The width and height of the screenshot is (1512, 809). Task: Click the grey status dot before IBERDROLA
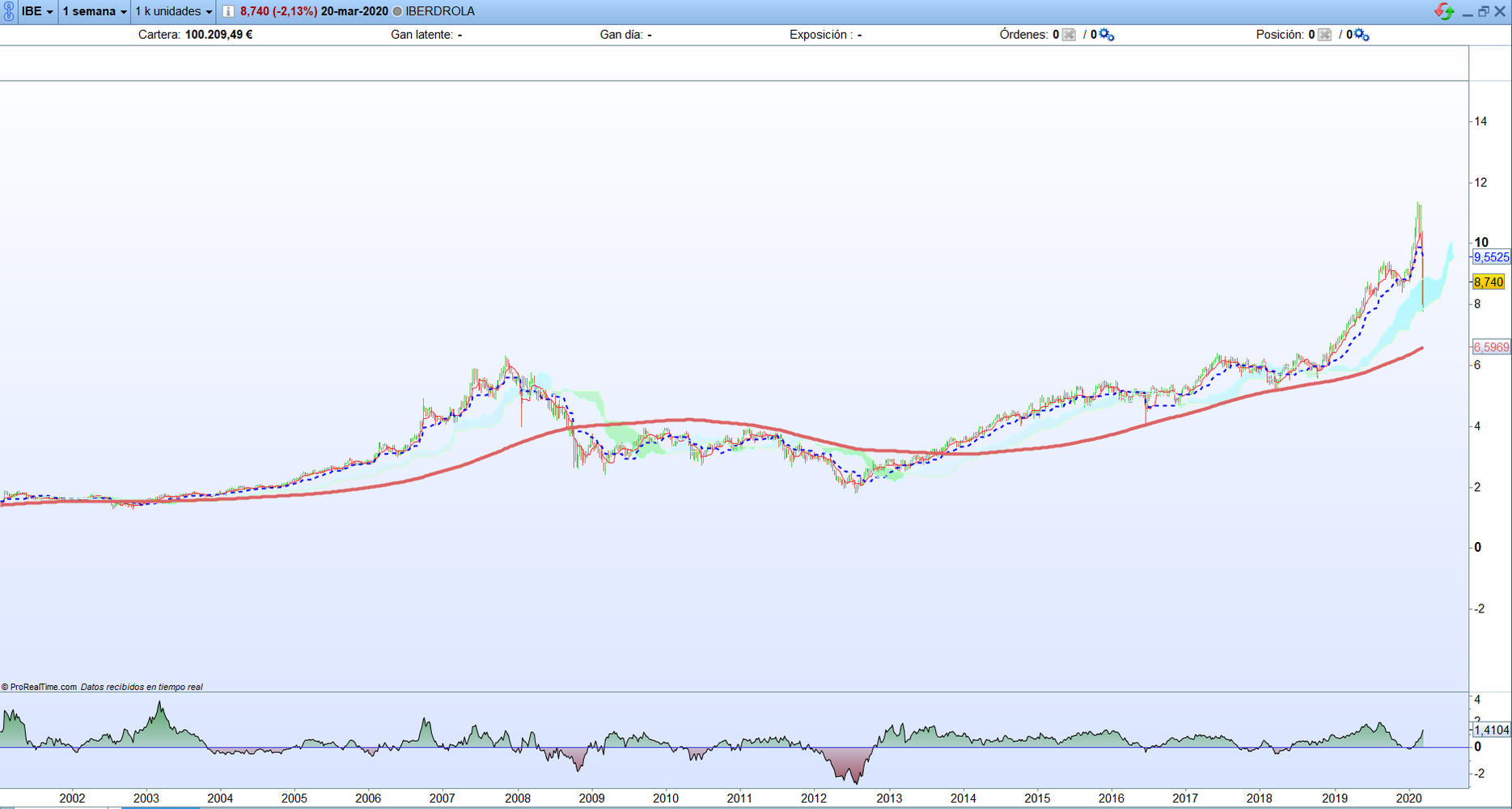coord(397,11)
